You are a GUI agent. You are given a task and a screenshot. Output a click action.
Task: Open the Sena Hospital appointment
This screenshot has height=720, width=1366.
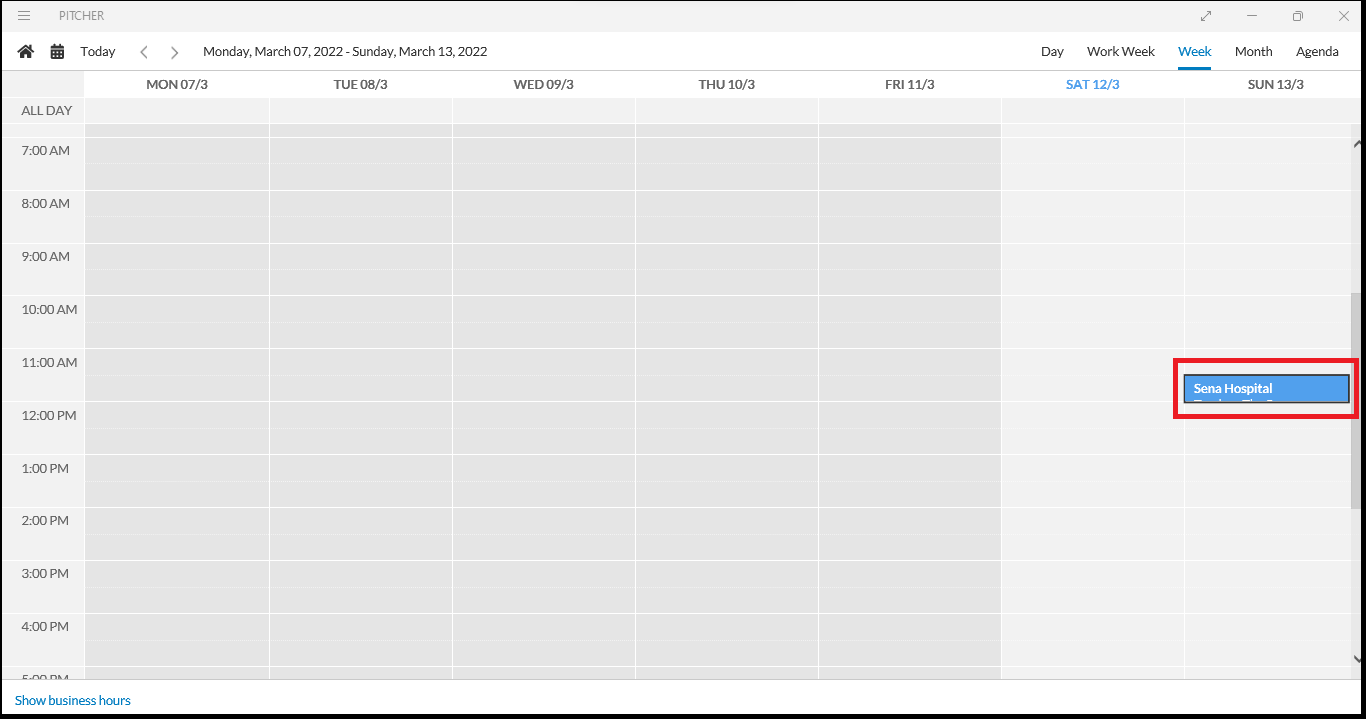tap(1265, 389)
